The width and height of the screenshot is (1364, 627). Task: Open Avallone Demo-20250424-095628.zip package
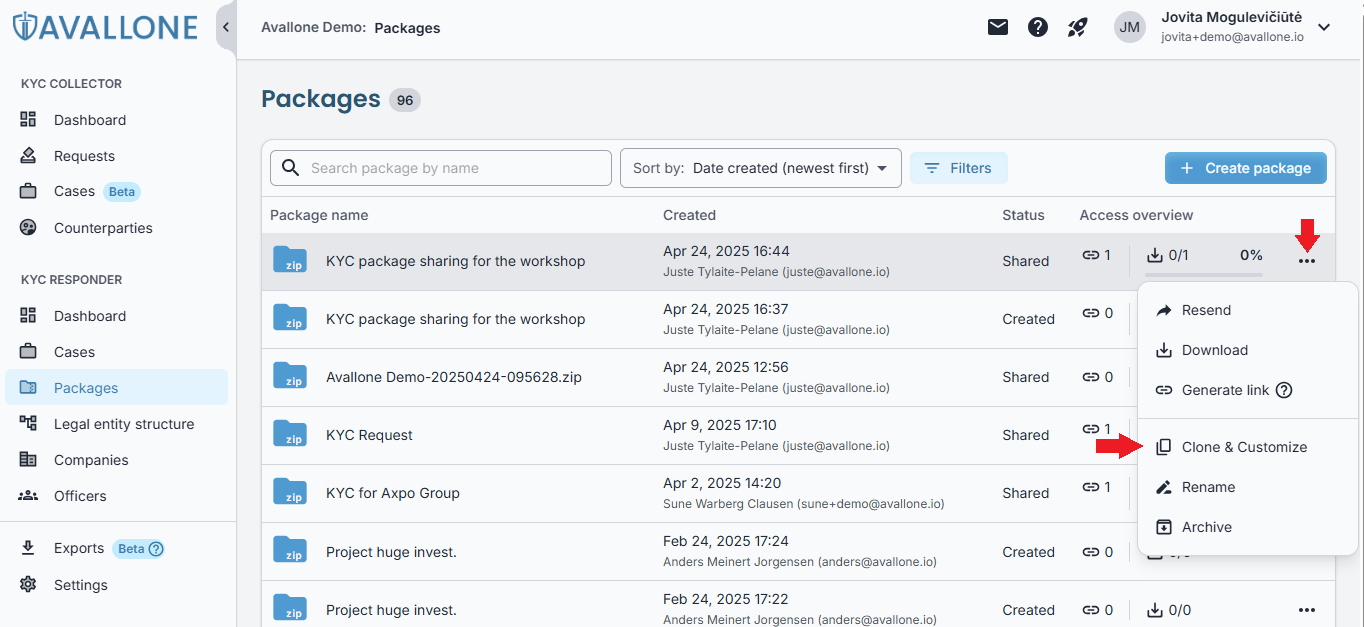454,377
